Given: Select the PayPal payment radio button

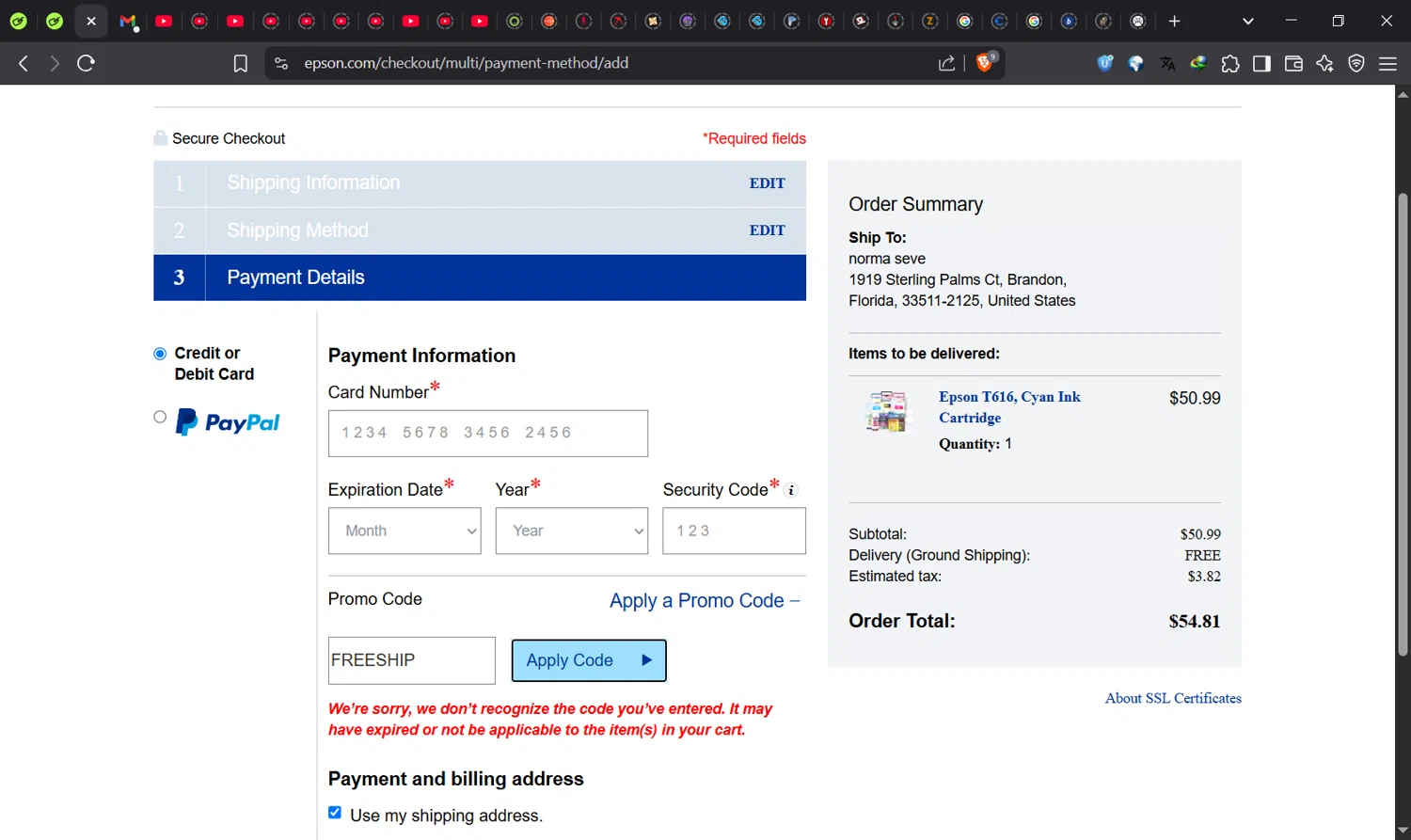Looking at the screenshot, I should (160, 417).
